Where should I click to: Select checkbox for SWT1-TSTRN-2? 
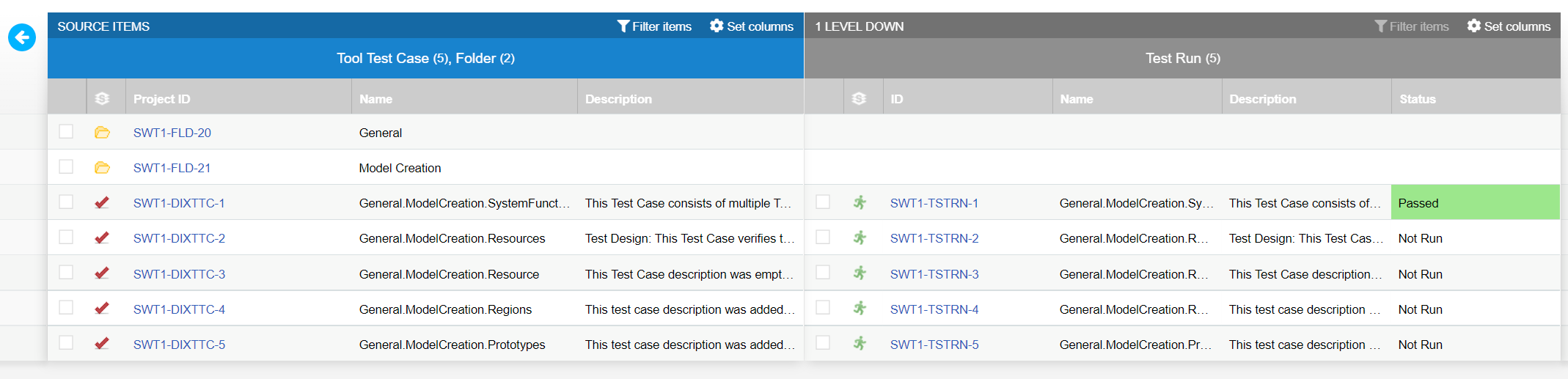point(823,237)
